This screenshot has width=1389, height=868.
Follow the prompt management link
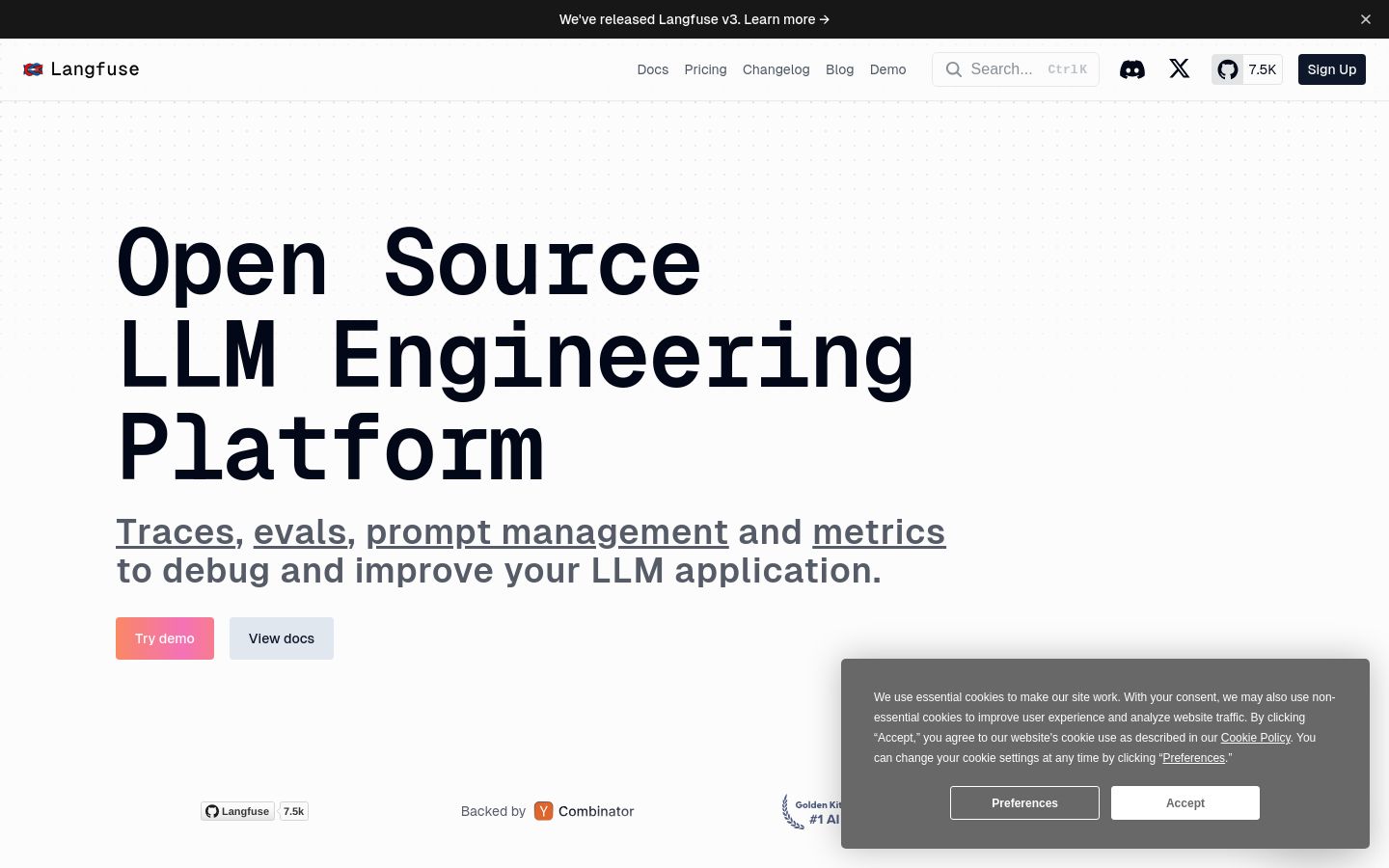pyautogui.click(x=547, y=531)
